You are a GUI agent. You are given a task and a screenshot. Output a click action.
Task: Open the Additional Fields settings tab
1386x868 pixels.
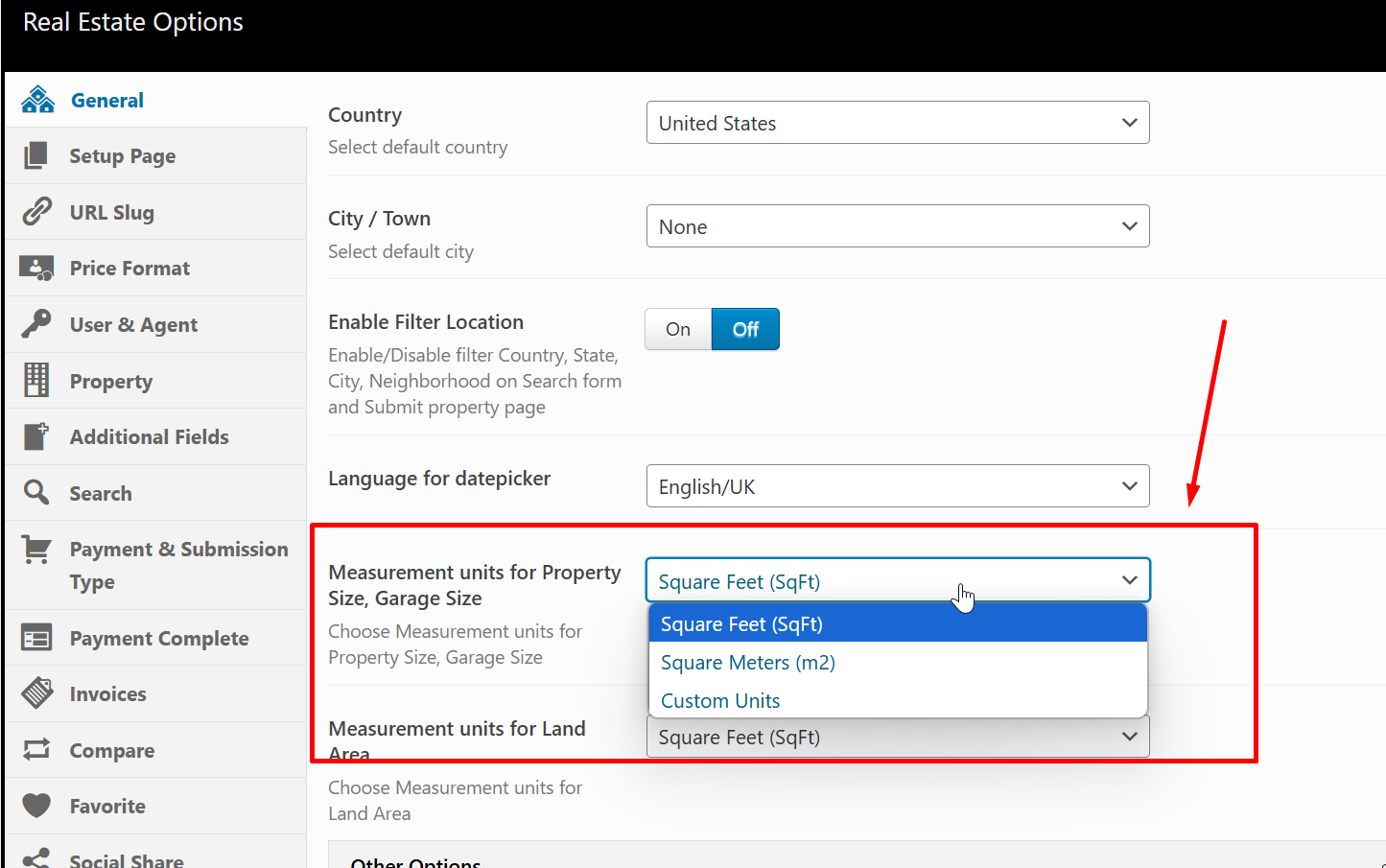point(149,437)
